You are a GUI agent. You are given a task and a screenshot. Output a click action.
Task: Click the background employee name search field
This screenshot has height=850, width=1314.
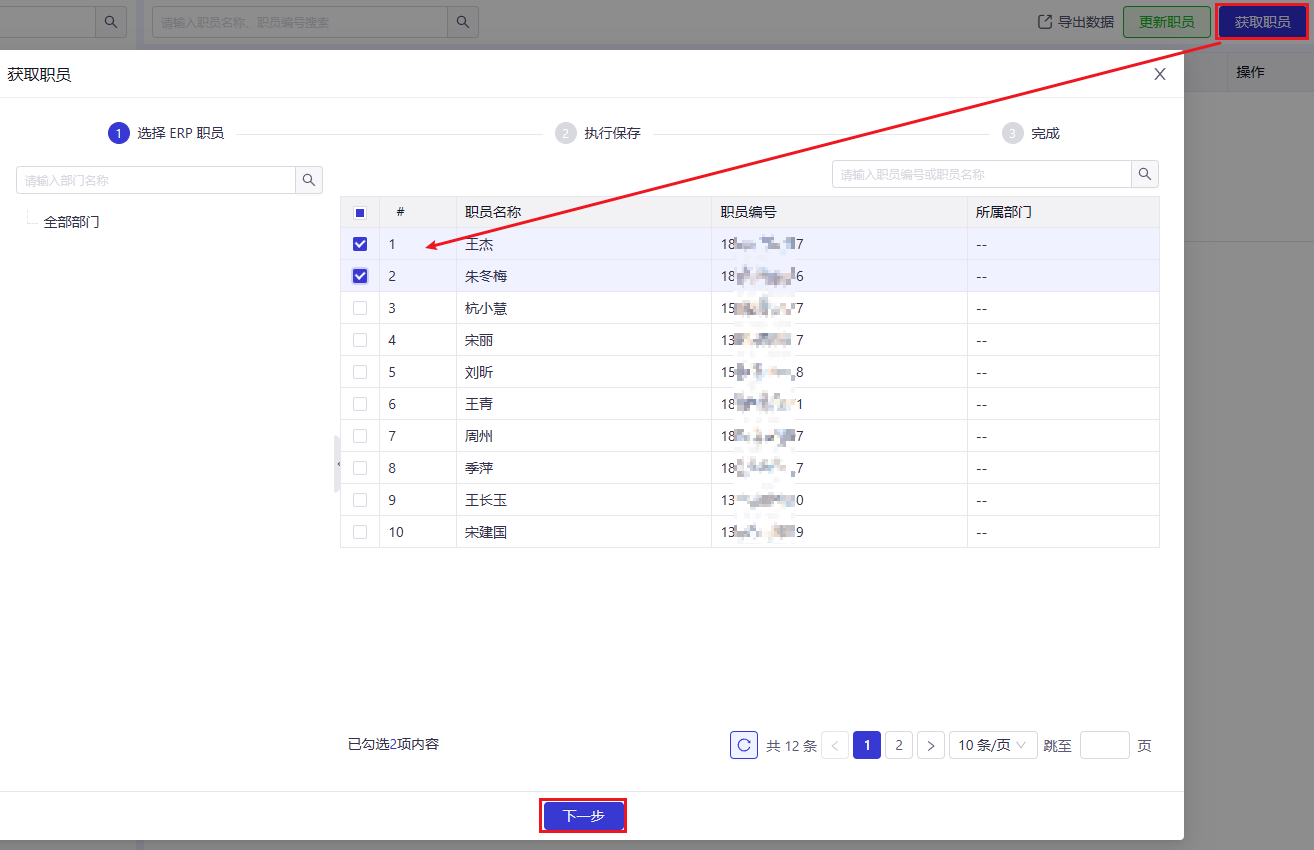tap(299, 22)
